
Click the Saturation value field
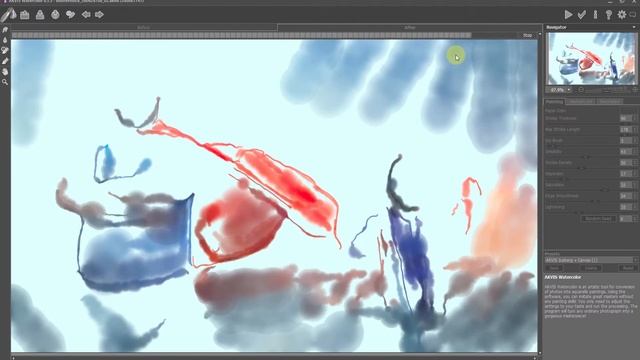click(625, 185)
